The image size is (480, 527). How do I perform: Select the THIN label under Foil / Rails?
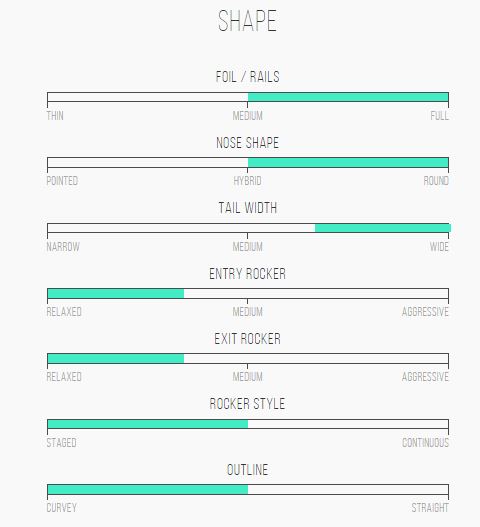[55, 116]
